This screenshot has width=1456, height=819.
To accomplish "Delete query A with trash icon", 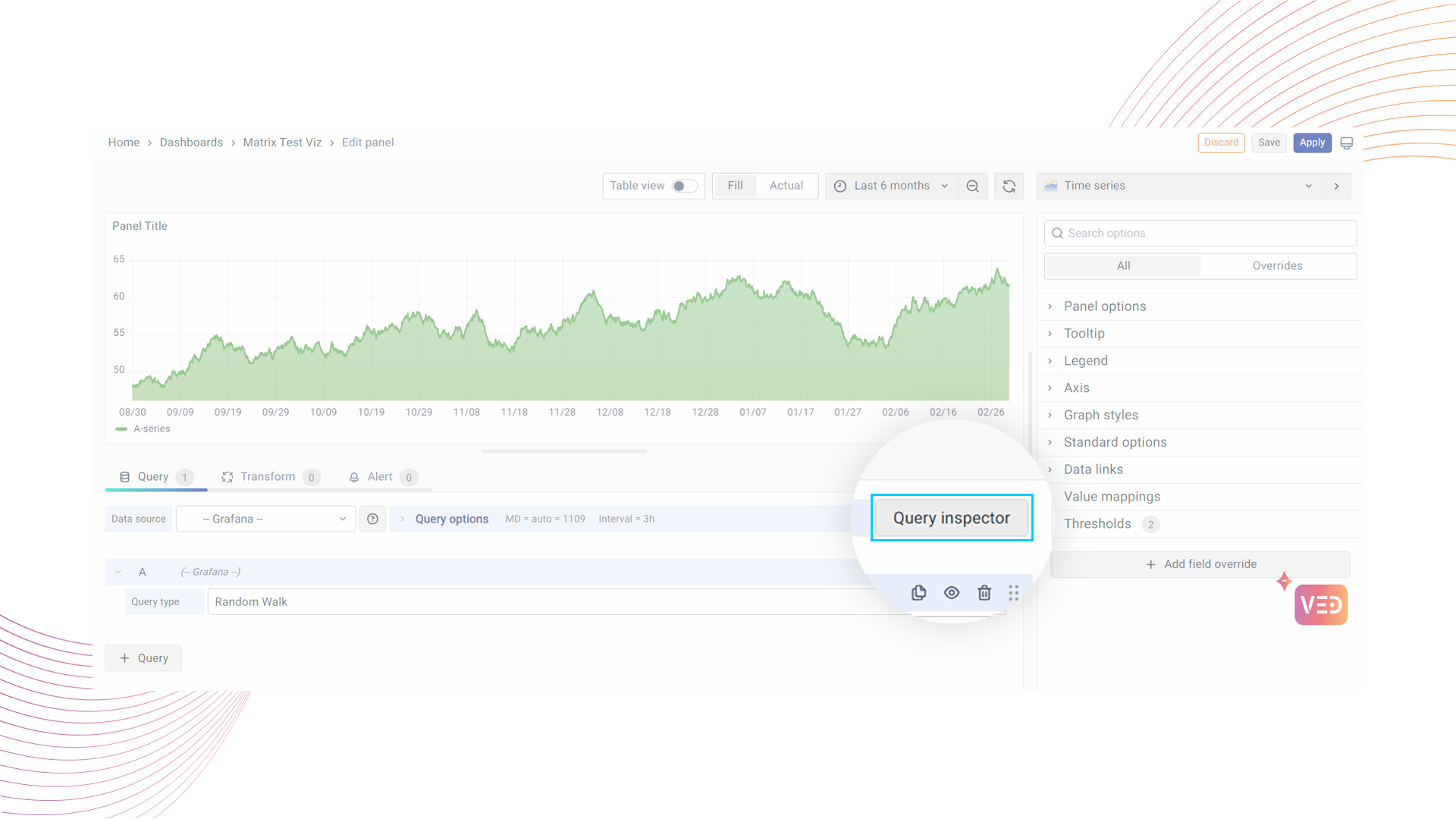I will (x=984, y=593).
